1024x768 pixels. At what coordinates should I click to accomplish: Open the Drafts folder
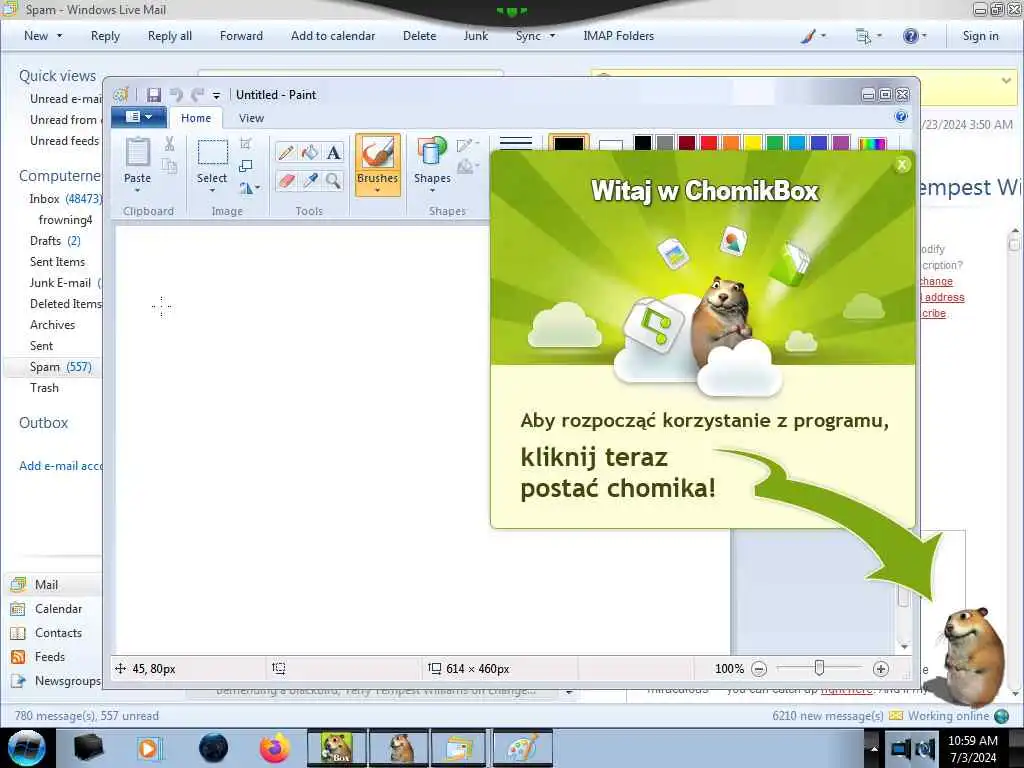(55, 241)
